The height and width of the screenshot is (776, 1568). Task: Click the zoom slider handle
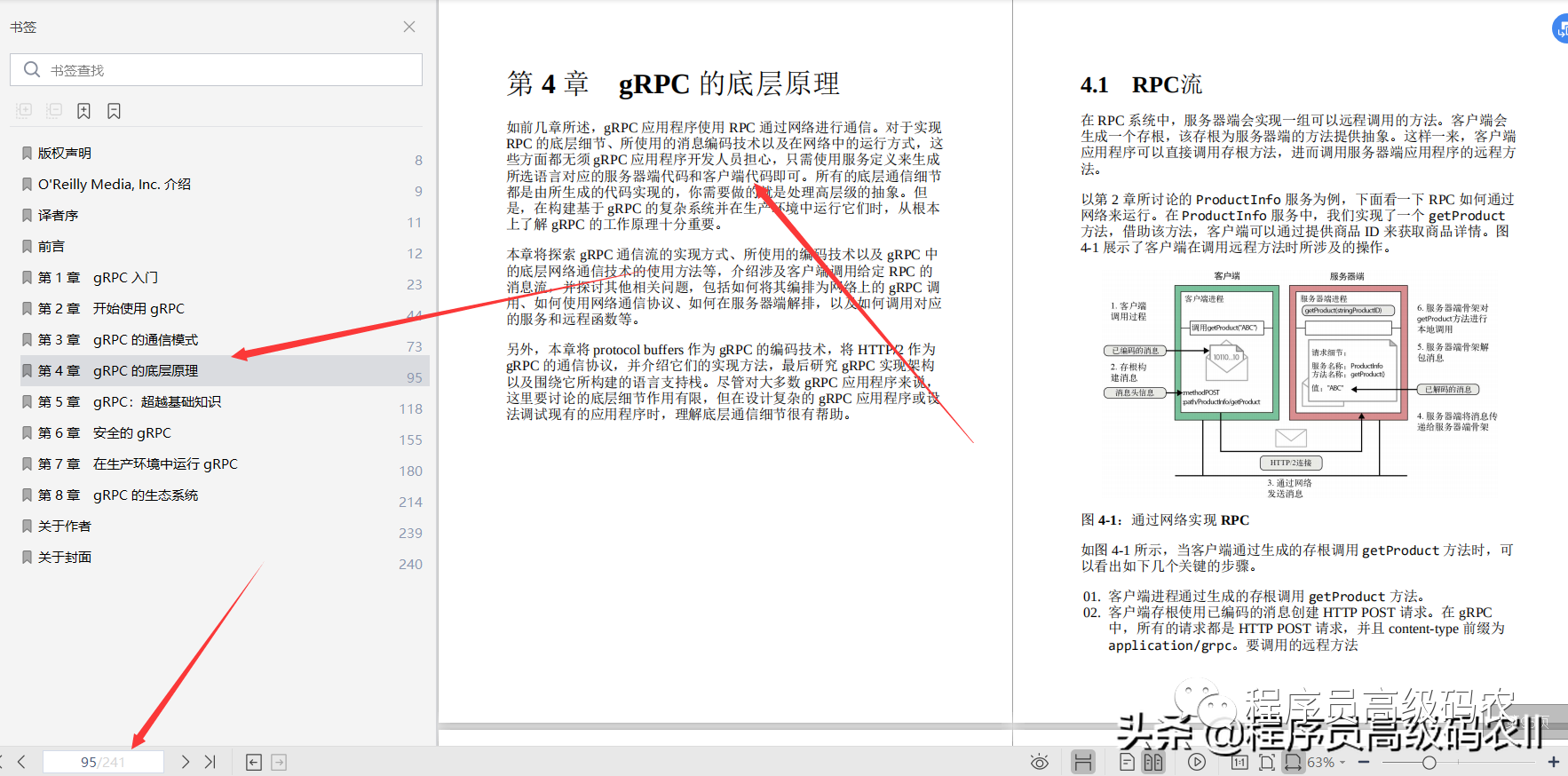[x=1429, y=762]
